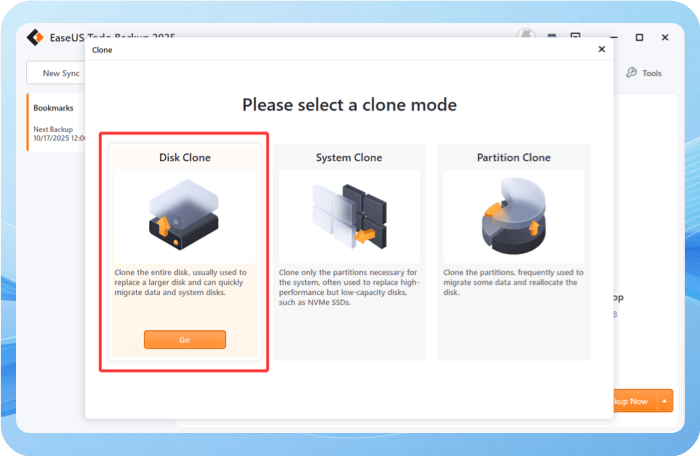The width and height of the screenshot is (700, 456).
Task: Click the user account avatar icon
Action: click(x=526, y=33)
